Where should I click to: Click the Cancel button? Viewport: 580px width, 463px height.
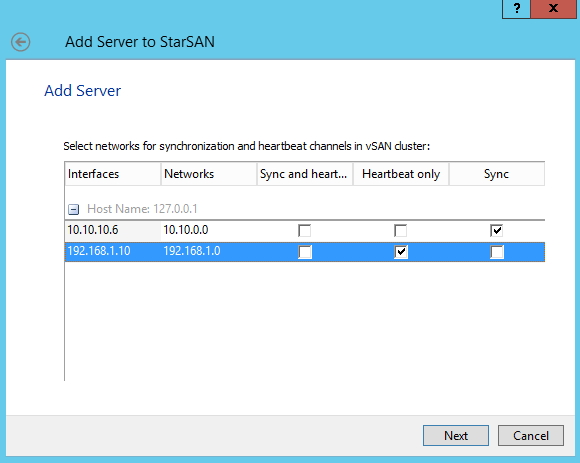pos(531,436)
